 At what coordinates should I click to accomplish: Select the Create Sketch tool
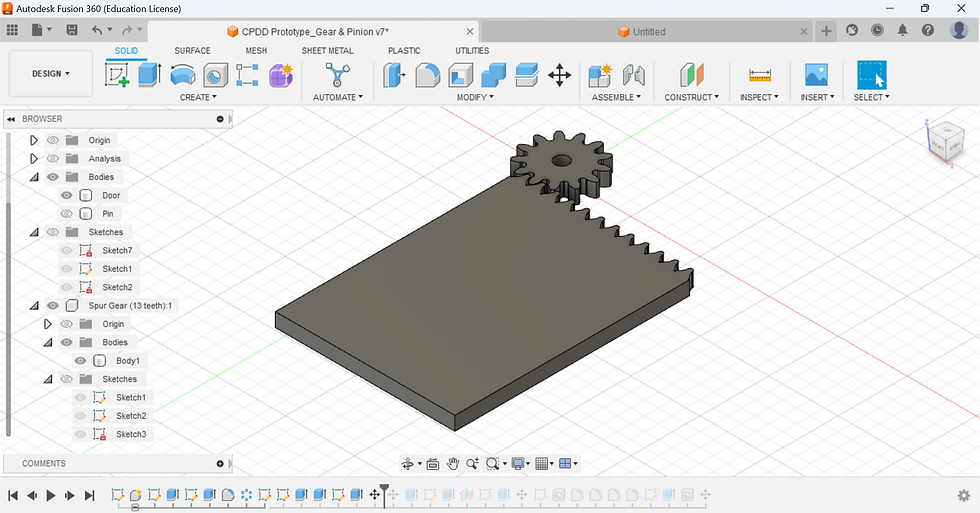click(x=117, y=75)
